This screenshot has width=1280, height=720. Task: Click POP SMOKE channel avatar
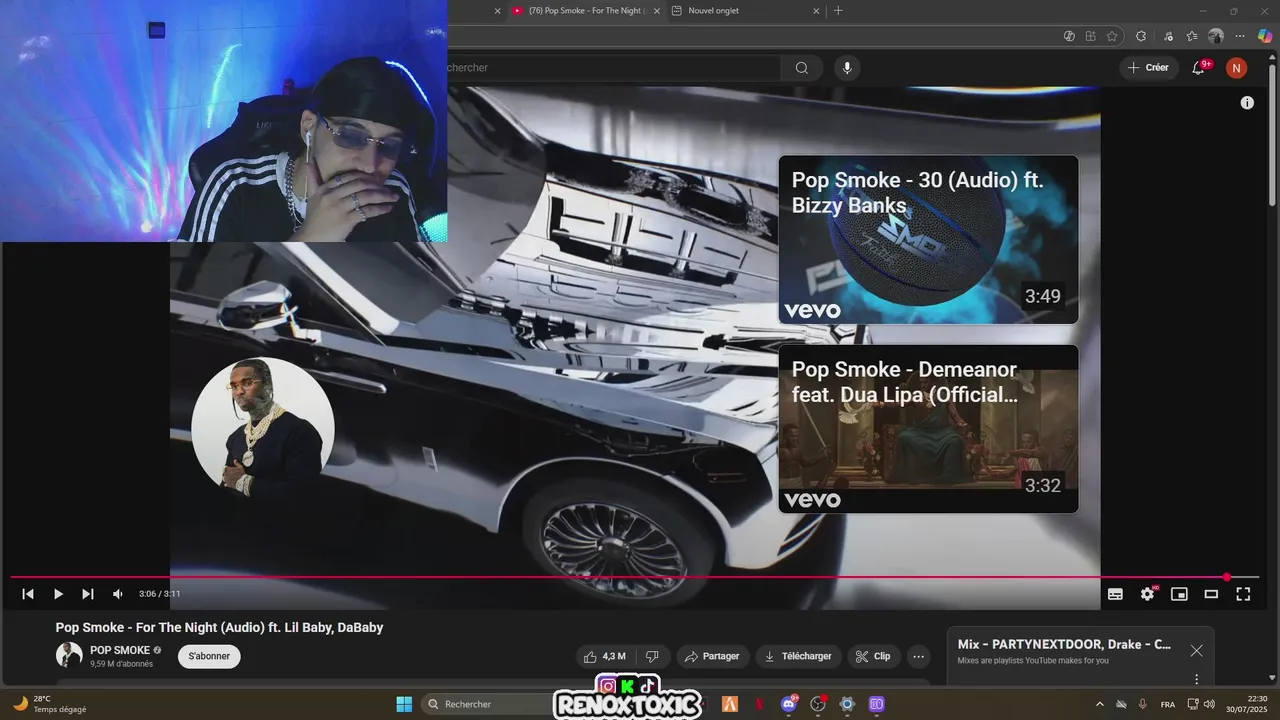click(x=69, y=655)
